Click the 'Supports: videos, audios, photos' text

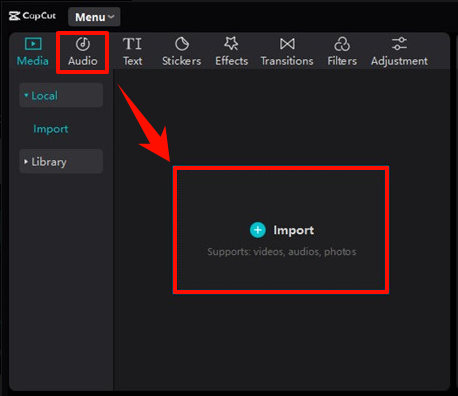tap(282, 252)
